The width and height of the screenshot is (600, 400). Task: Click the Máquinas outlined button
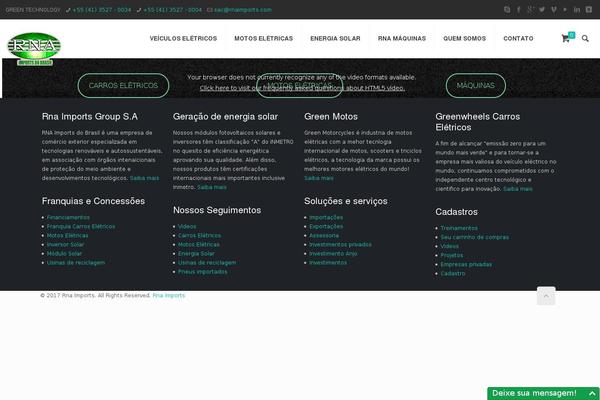pos(476,85)
